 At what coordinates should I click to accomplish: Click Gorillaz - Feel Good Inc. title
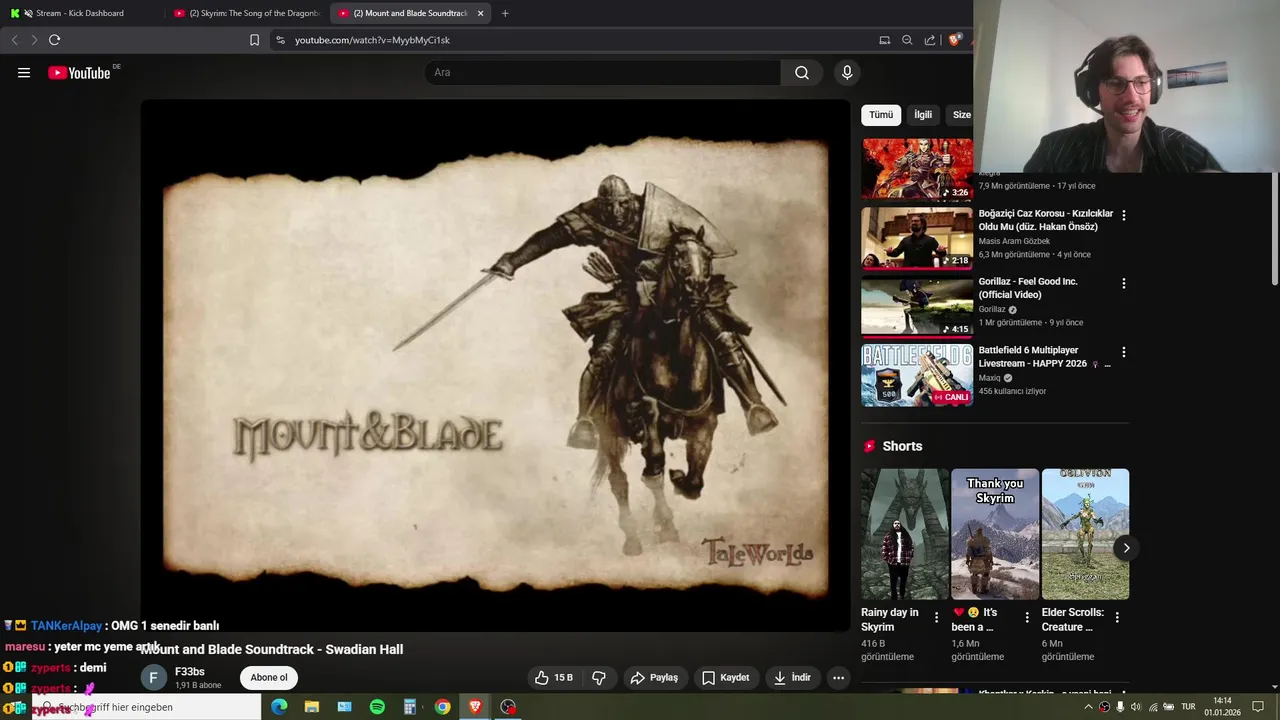click(x=1028, y=288)
